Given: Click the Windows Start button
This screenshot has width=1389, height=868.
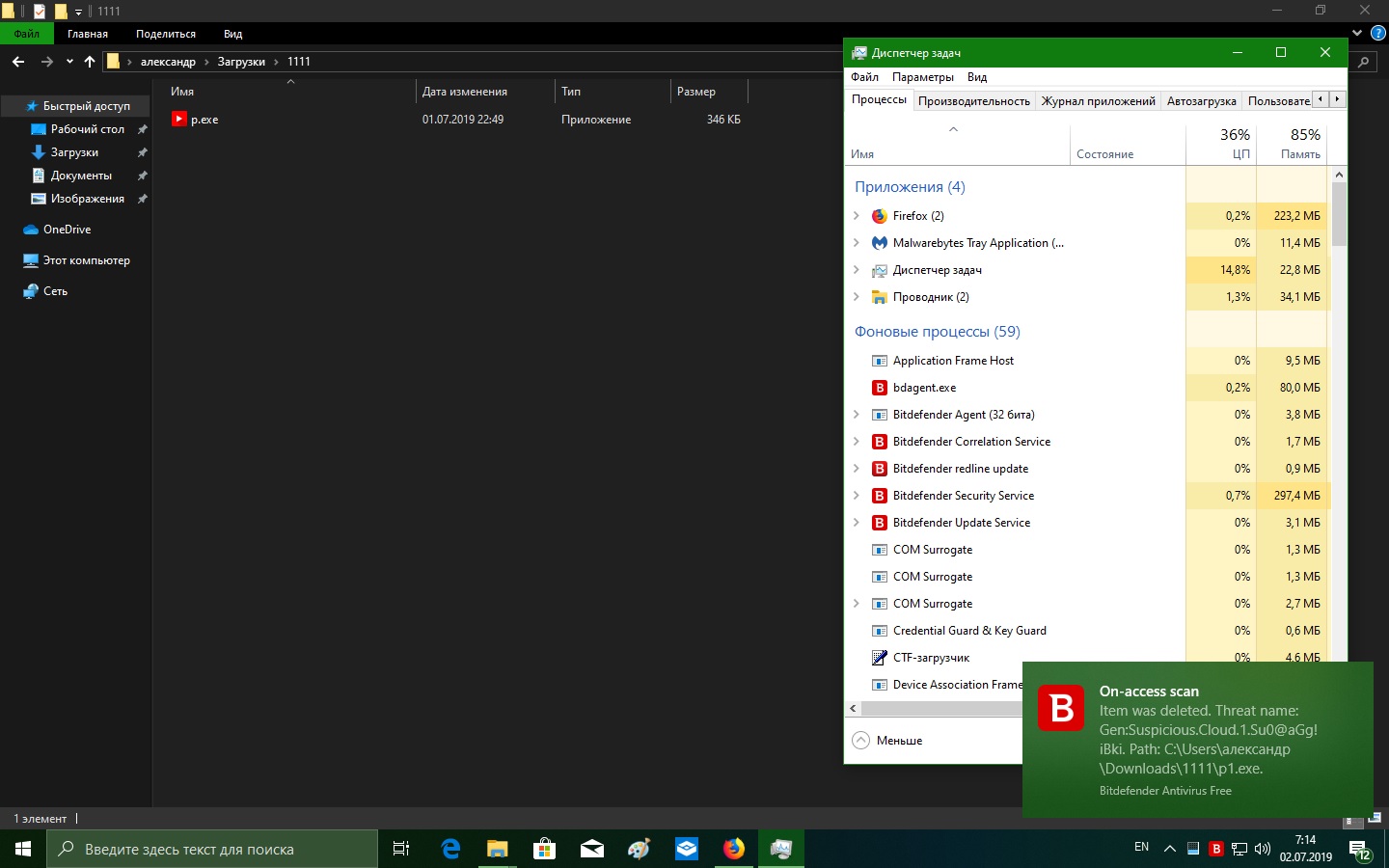Looking at the screenshot, I should (x=23, y=849).
